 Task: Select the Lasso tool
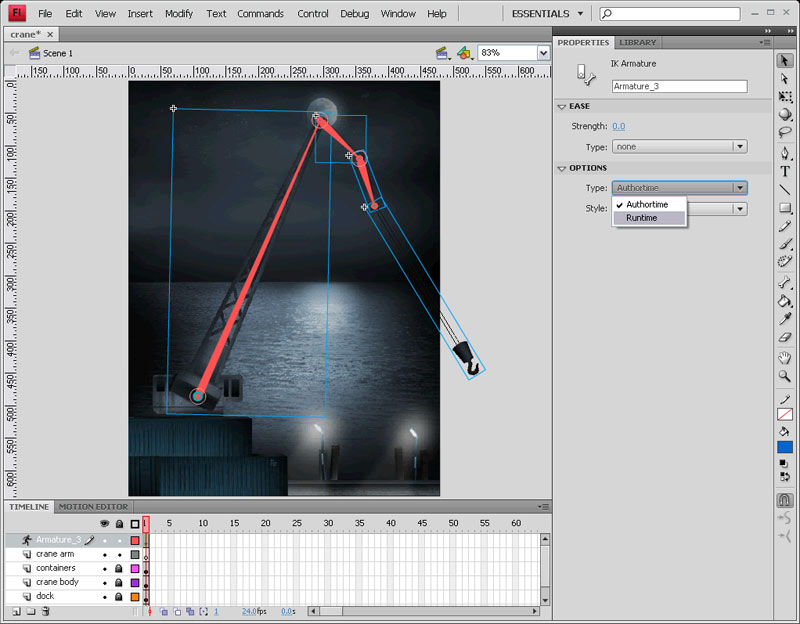point(785,132)
